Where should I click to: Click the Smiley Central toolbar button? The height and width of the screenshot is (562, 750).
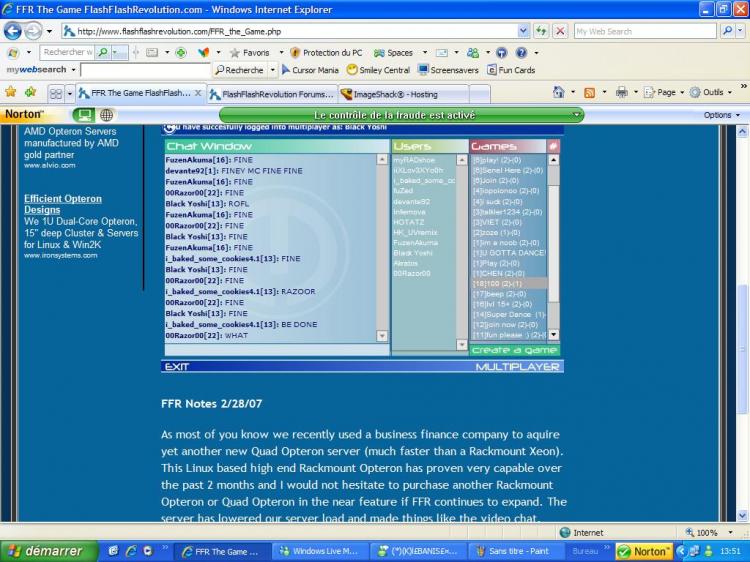(x=378, y=70)
